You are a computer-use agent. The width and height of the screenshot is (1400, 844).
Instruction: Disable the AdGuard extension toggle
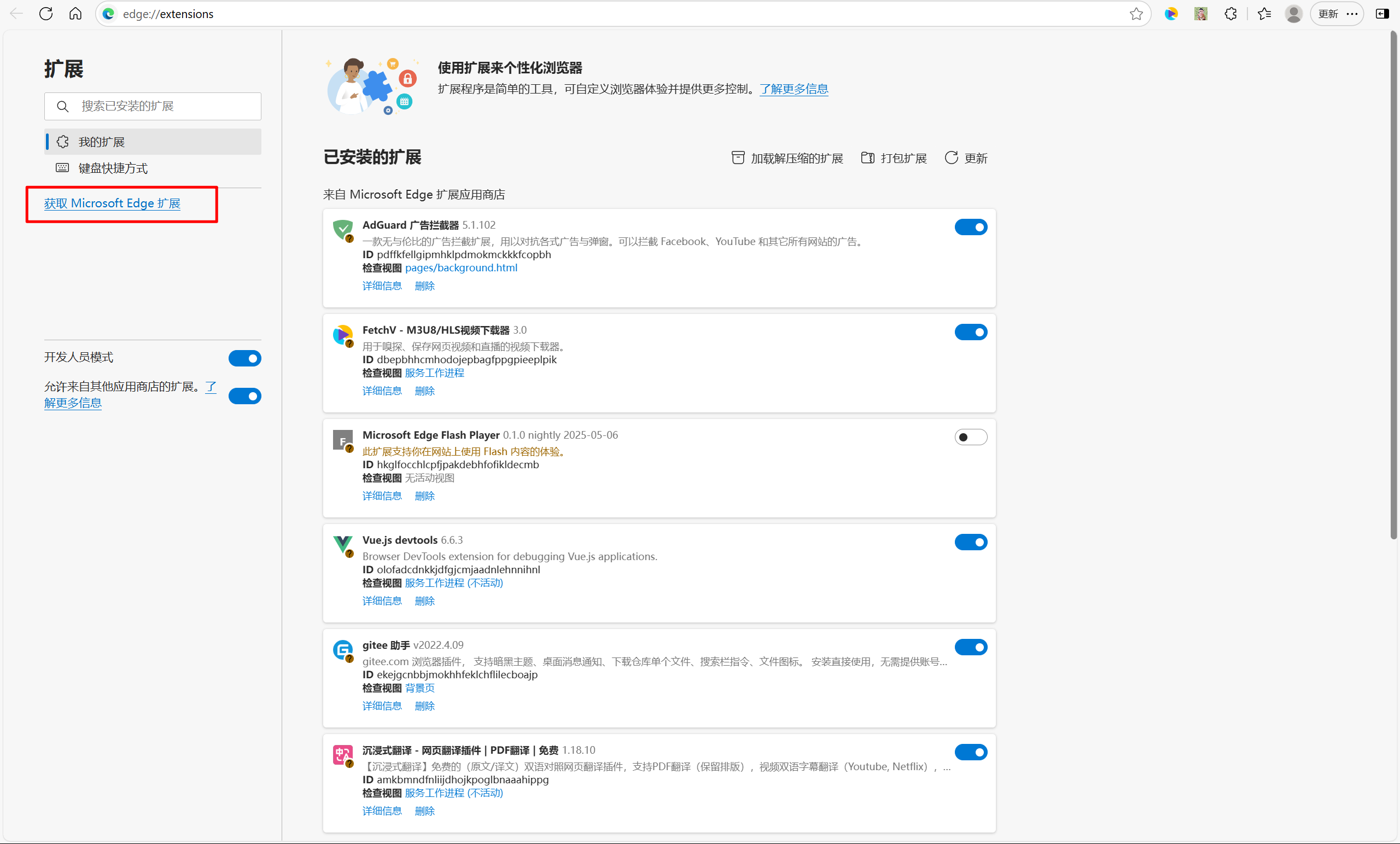tap(971, 228)
